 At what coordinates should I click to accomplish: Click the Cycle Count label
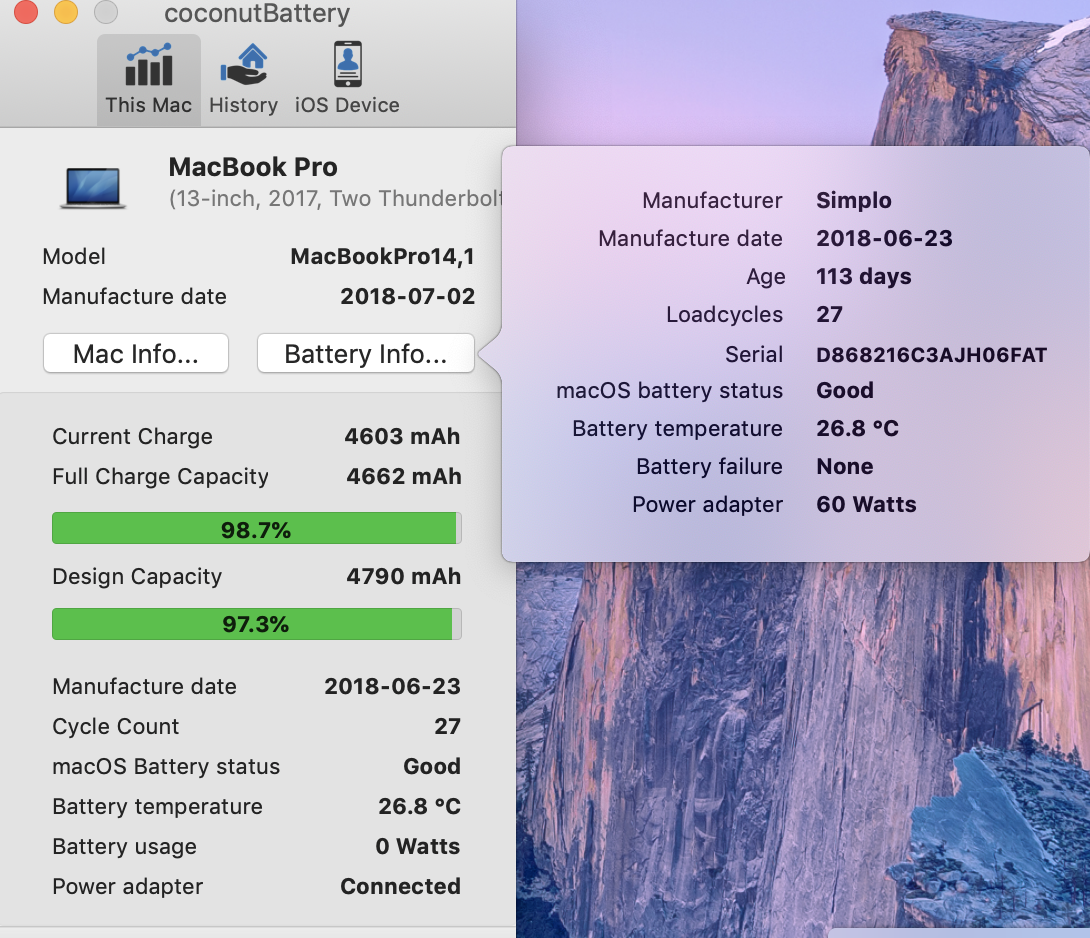pos(115,727)
